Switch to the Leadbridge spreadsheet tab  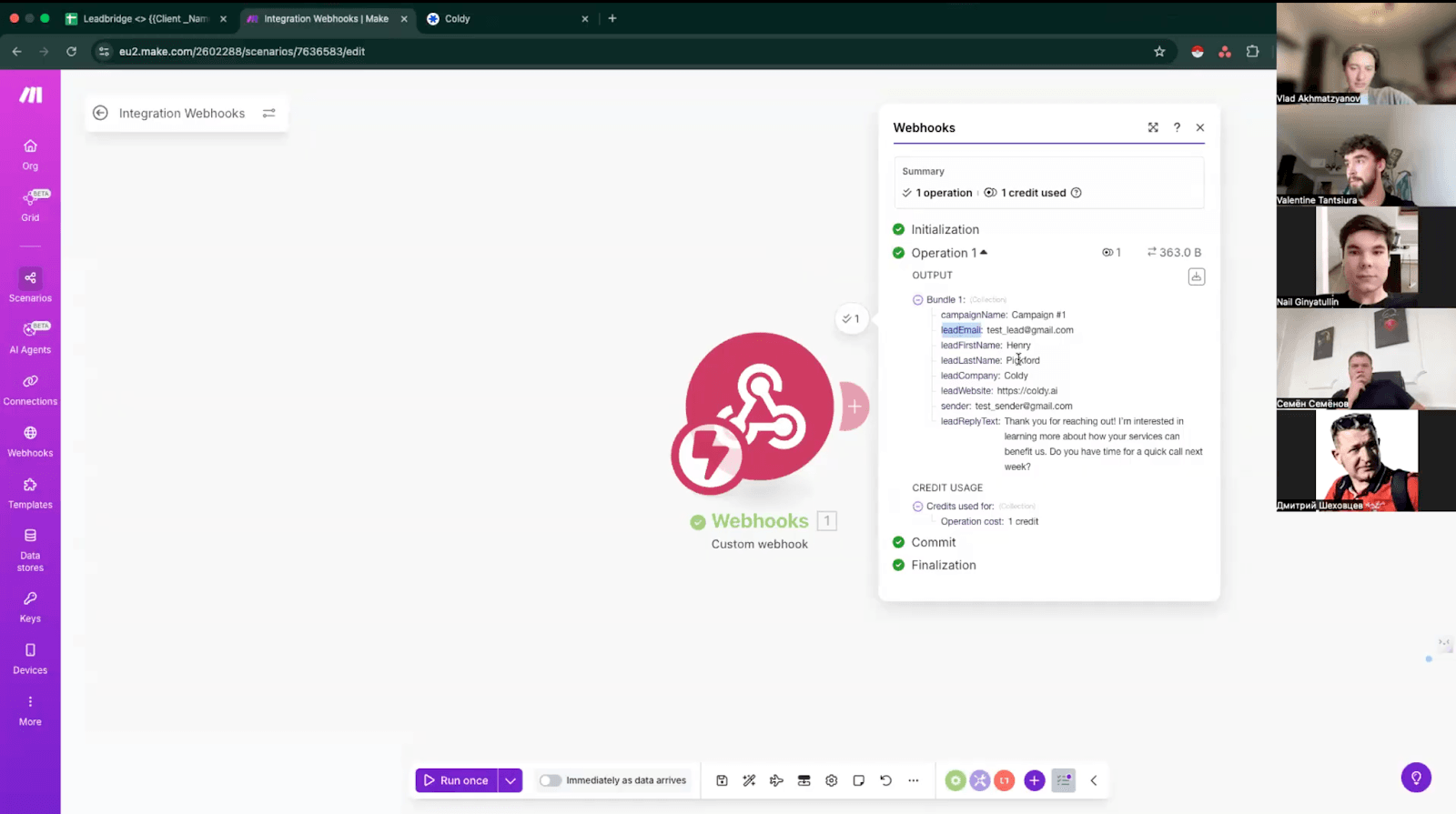click(x=146, y=18)
